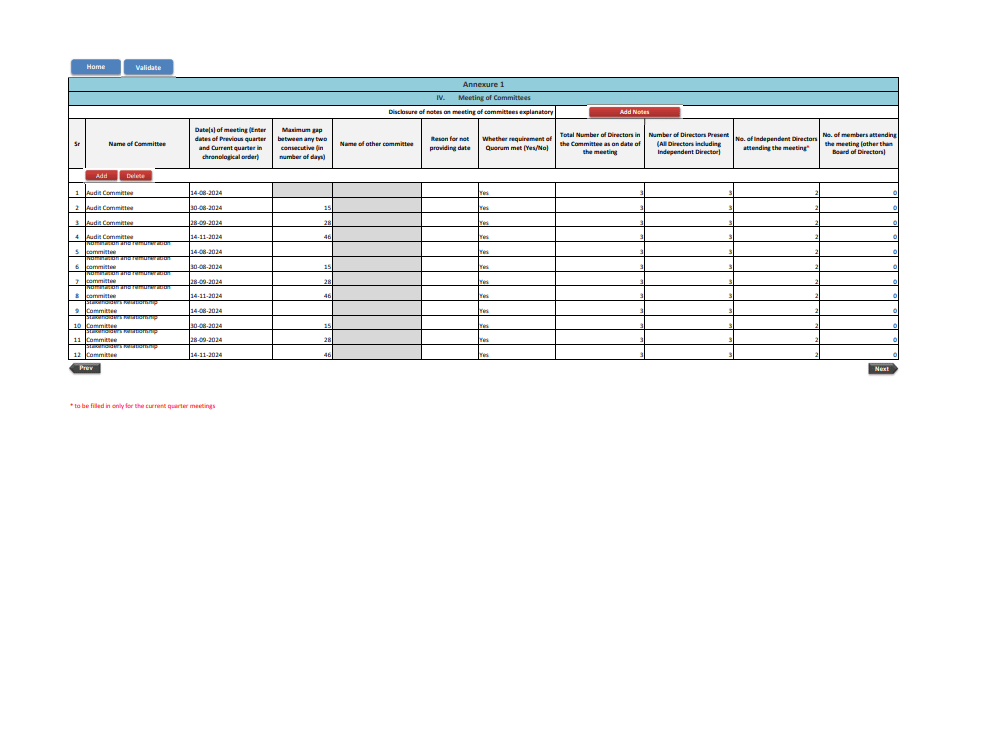This screenshot has width=981, height=744.
Task: Select the date 14-08-2024 in row 9
Action: pyautogui.click(x=230, y=308)
